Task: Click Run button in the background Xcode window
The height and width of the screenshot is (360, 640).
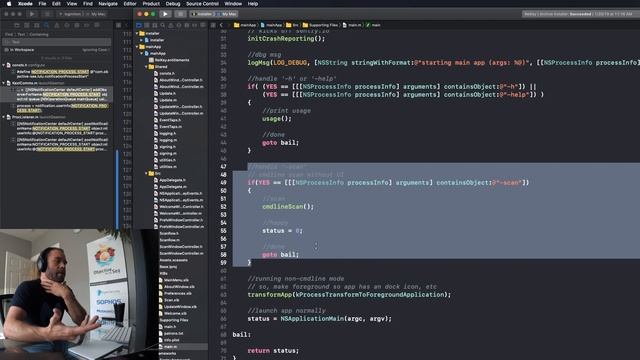Action: coord(32,14)
